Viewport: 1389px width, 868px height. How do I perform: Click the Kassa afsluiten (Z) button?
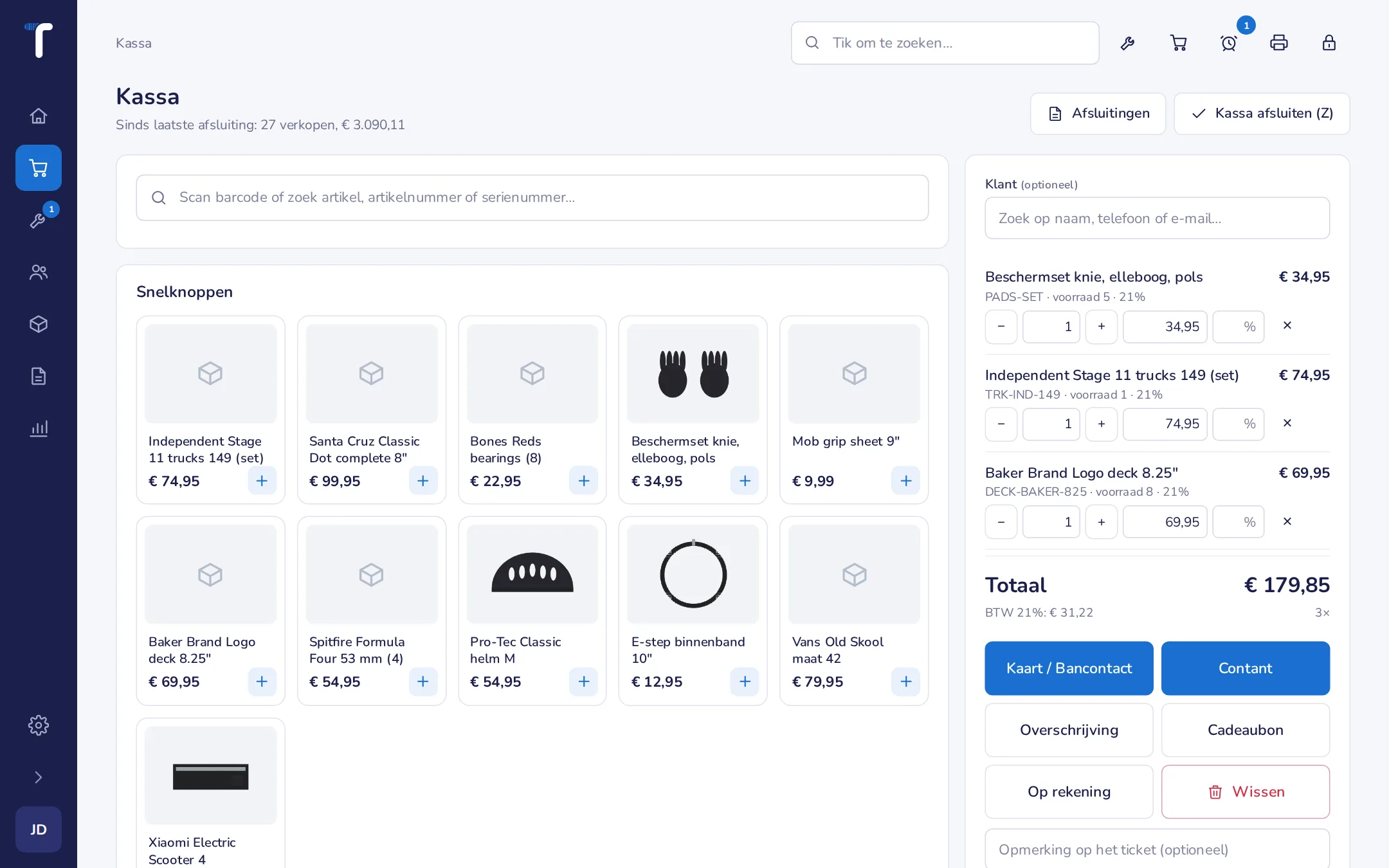tap(1262, 114)
